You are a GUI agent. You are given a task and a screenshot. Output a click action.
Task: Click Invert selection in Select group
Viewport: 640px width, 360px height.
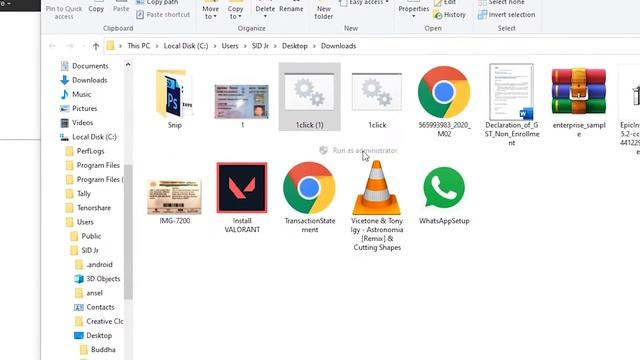tap(507, 15)
